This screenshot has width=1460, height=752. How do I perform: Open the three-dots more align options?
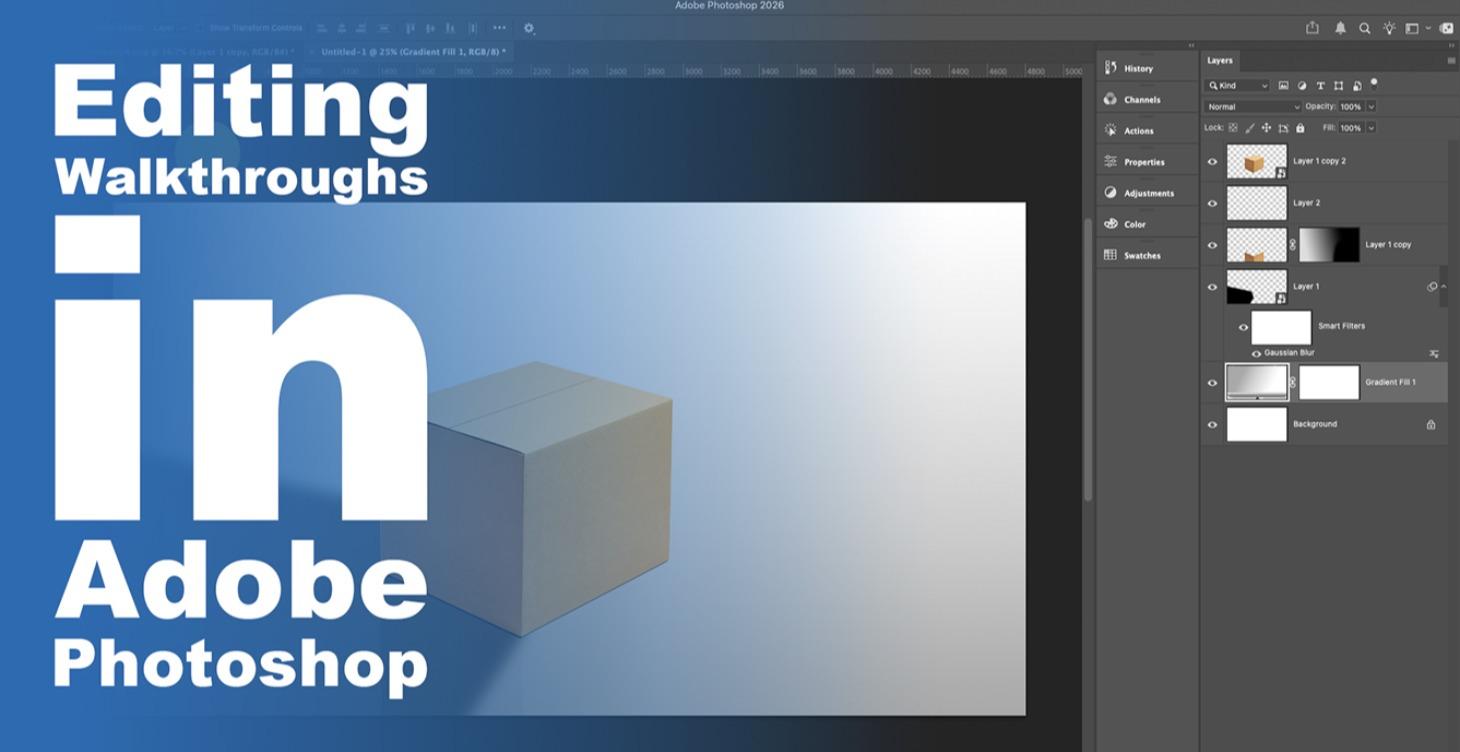point(499,28)
